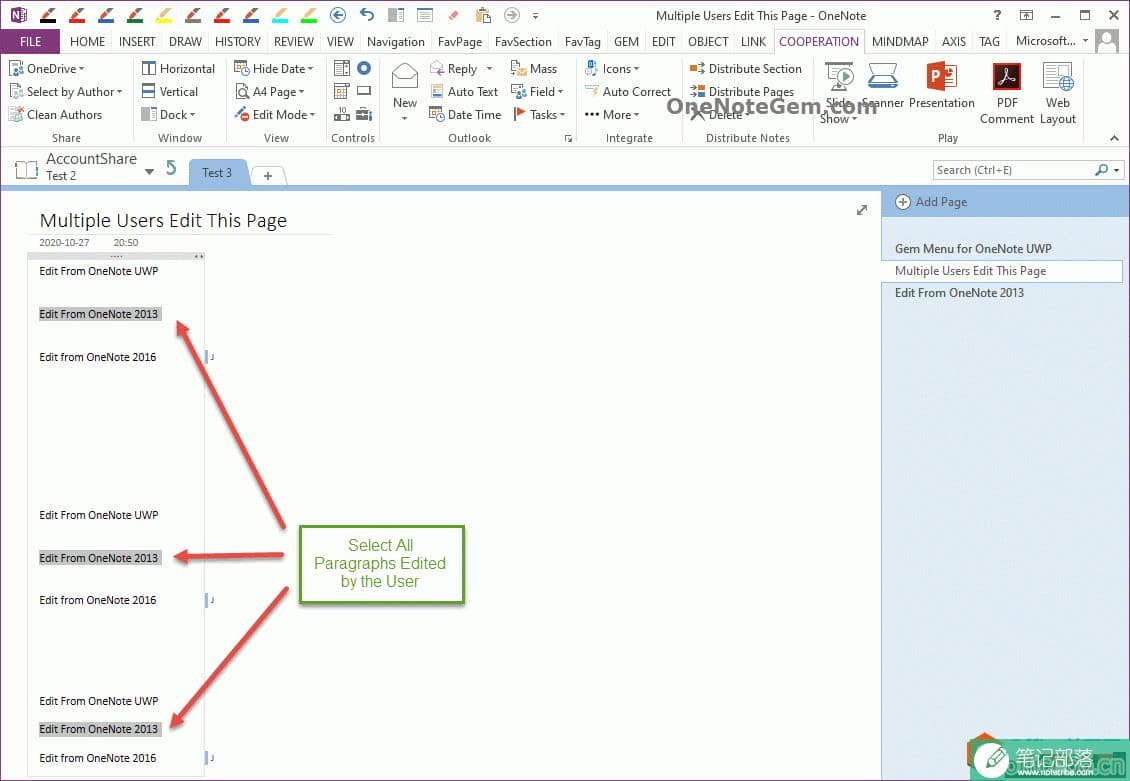
Task: Choose the gray pen in the quick toolbar
Action: [x=192, y=14]
